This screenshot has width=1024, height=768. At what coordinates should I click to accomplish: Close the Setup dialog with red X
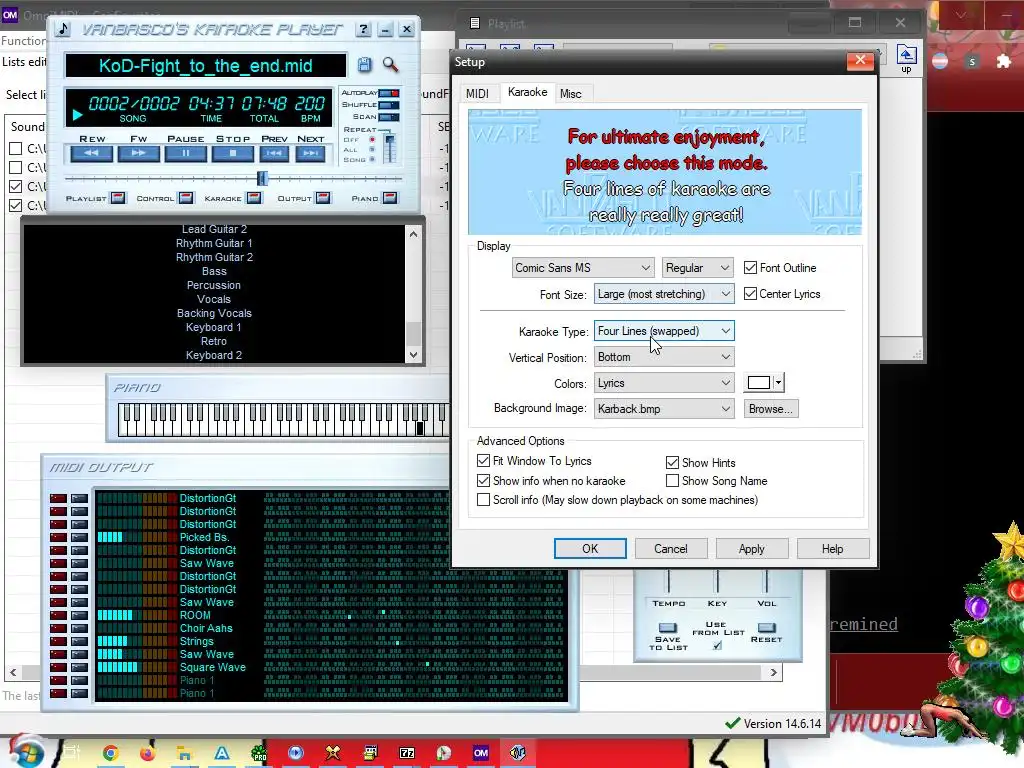coord(860,61)
